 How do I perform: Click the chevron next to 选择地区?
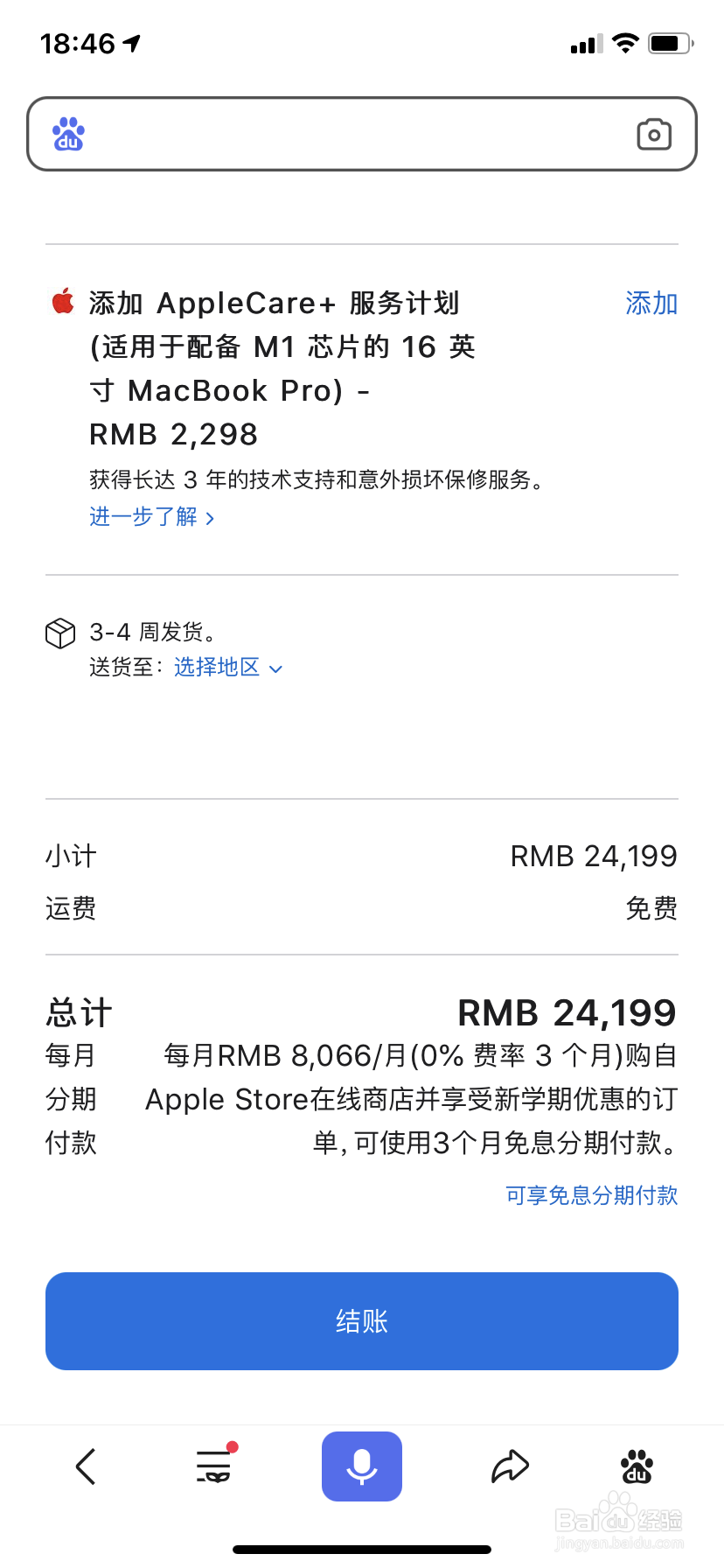(x=276, y=669)
